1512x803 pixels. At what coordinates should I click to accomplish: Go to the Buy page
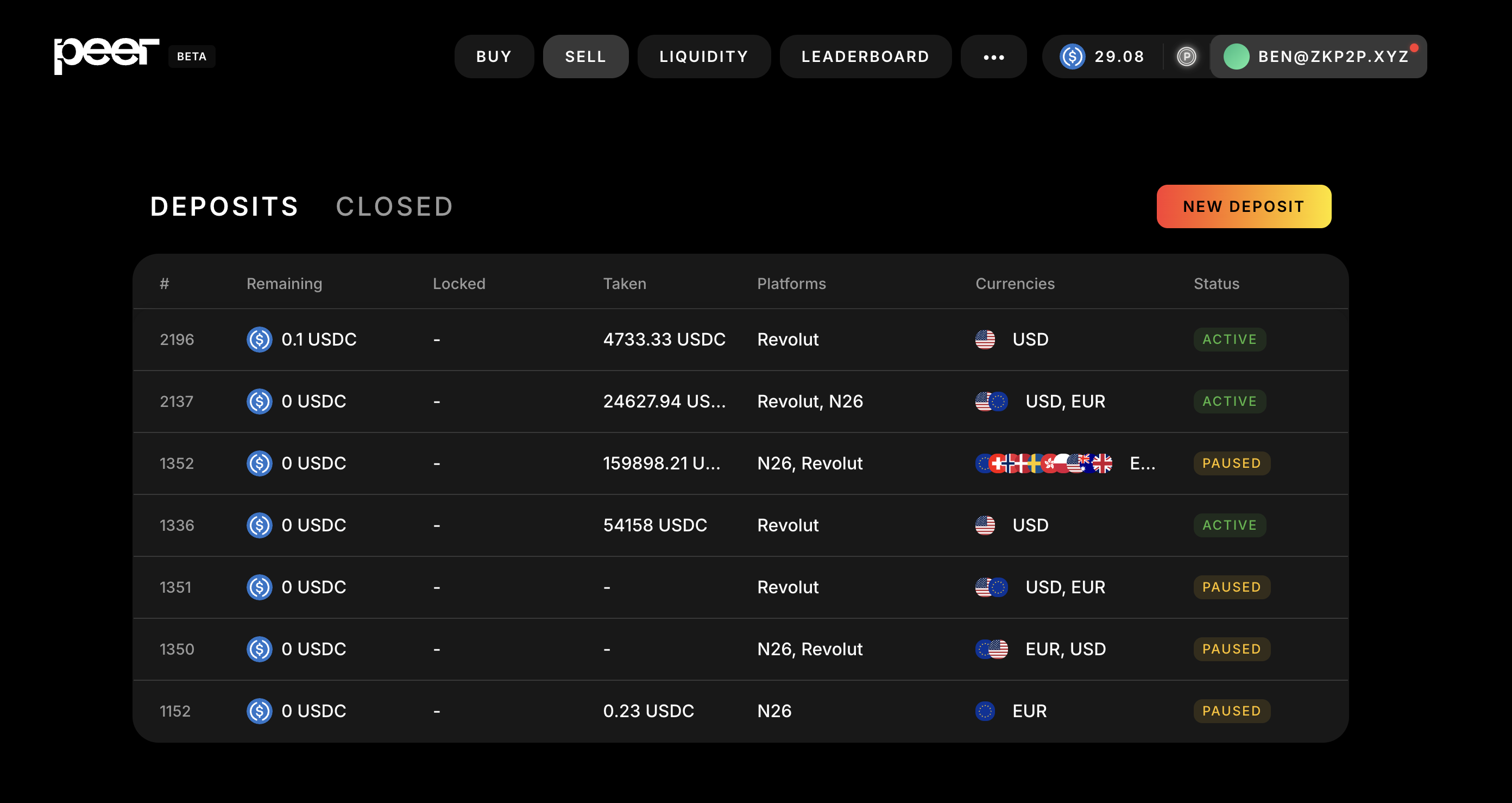[494, 57]
